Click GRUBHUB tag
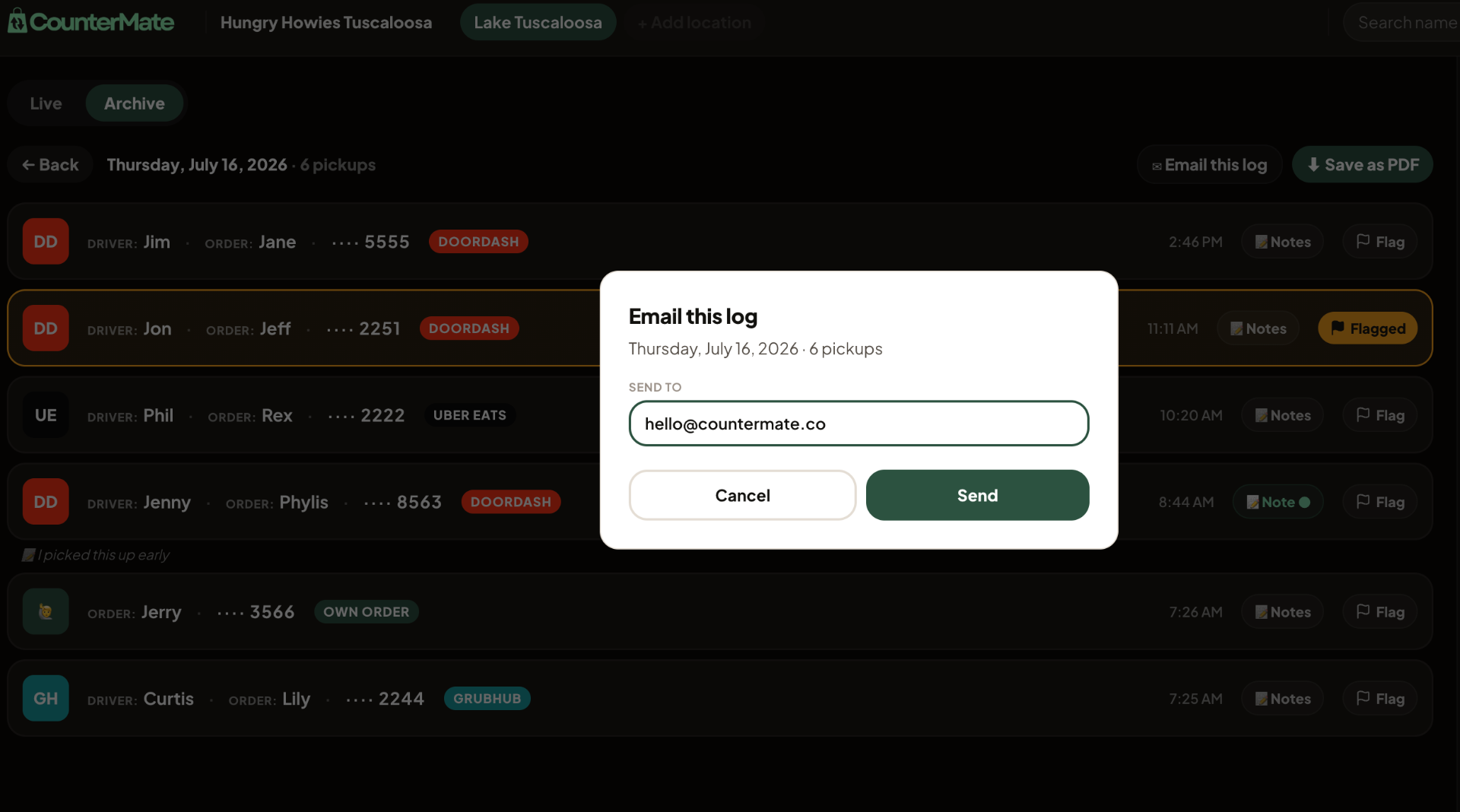The image size is (1460, 812). 487,699
